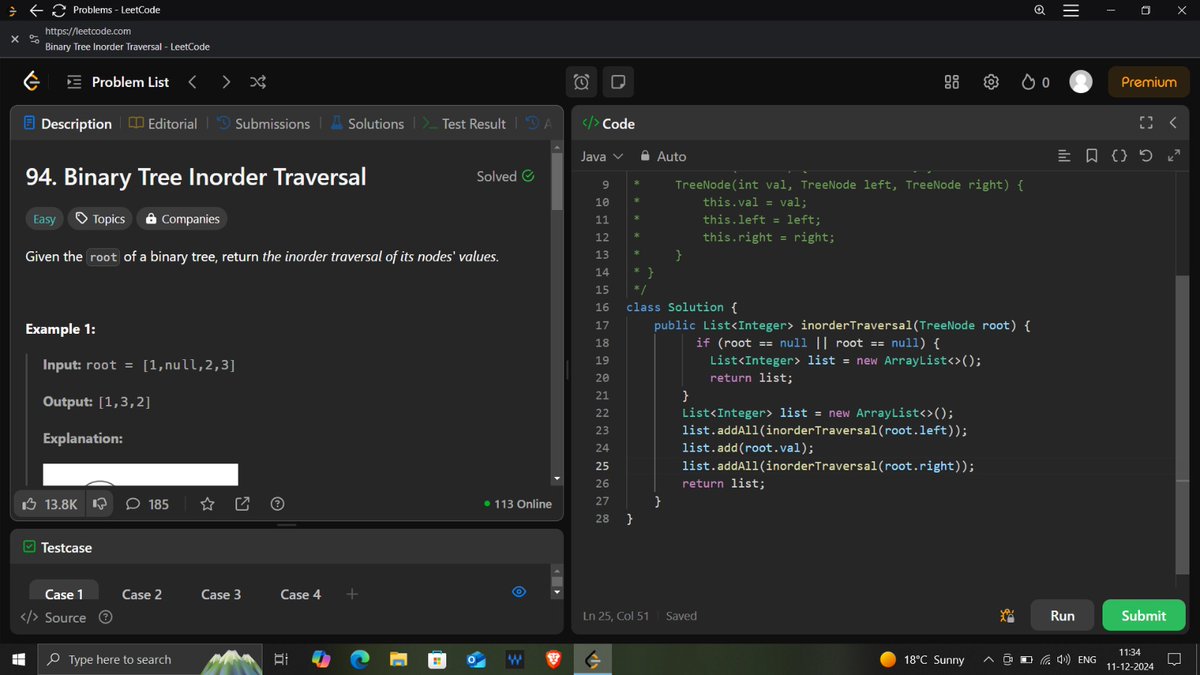Image resolution: width=1200 pixels, height=675 pixels.
Task: Open the timer alarm clock icon
Action: 582,82
